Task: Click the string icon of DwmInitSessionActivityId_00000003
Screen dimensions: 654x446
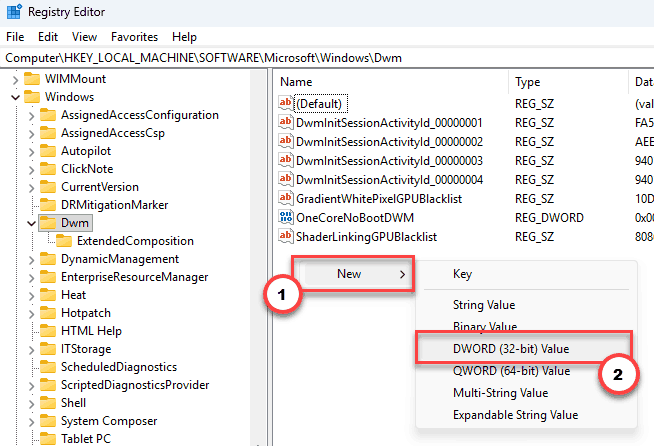Action: click(286, 160)
